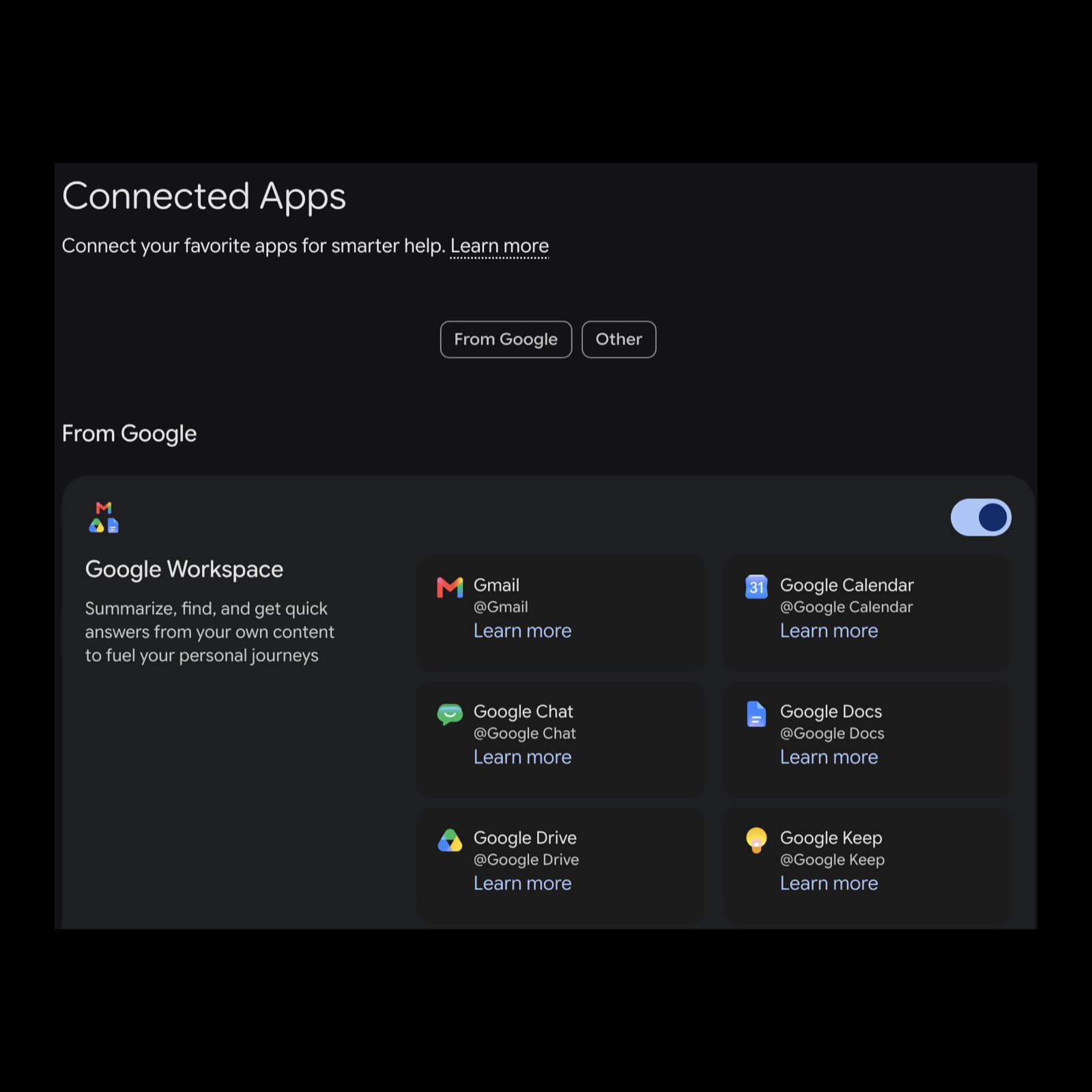Click the Connected Apps page heading
Image resolution: width=1092 pixels, height=1092 pixels.
pos(204,197)
